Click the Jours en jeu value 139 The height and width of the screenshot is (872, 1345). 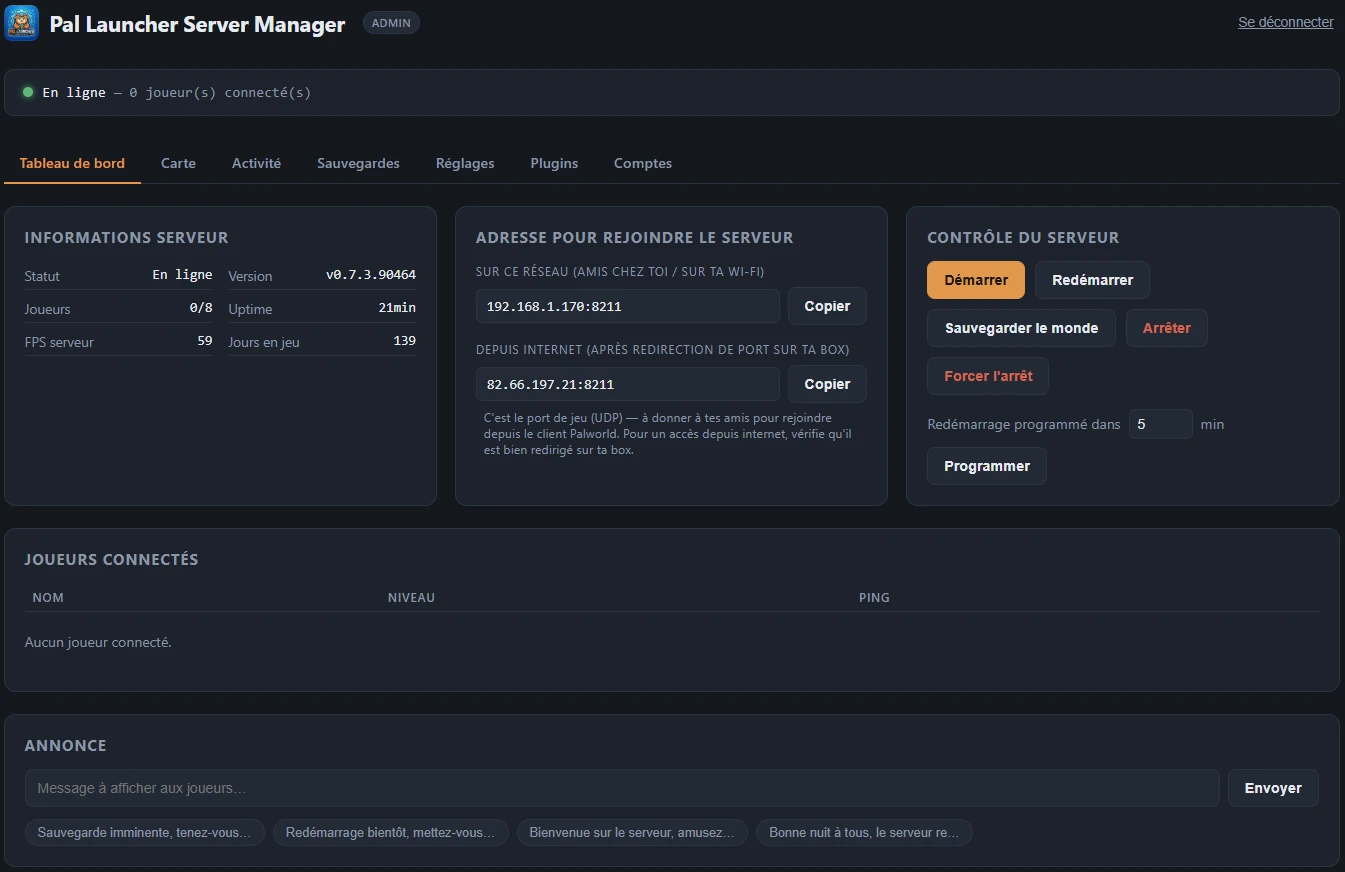pyautogui.click(x=404, y=341)
